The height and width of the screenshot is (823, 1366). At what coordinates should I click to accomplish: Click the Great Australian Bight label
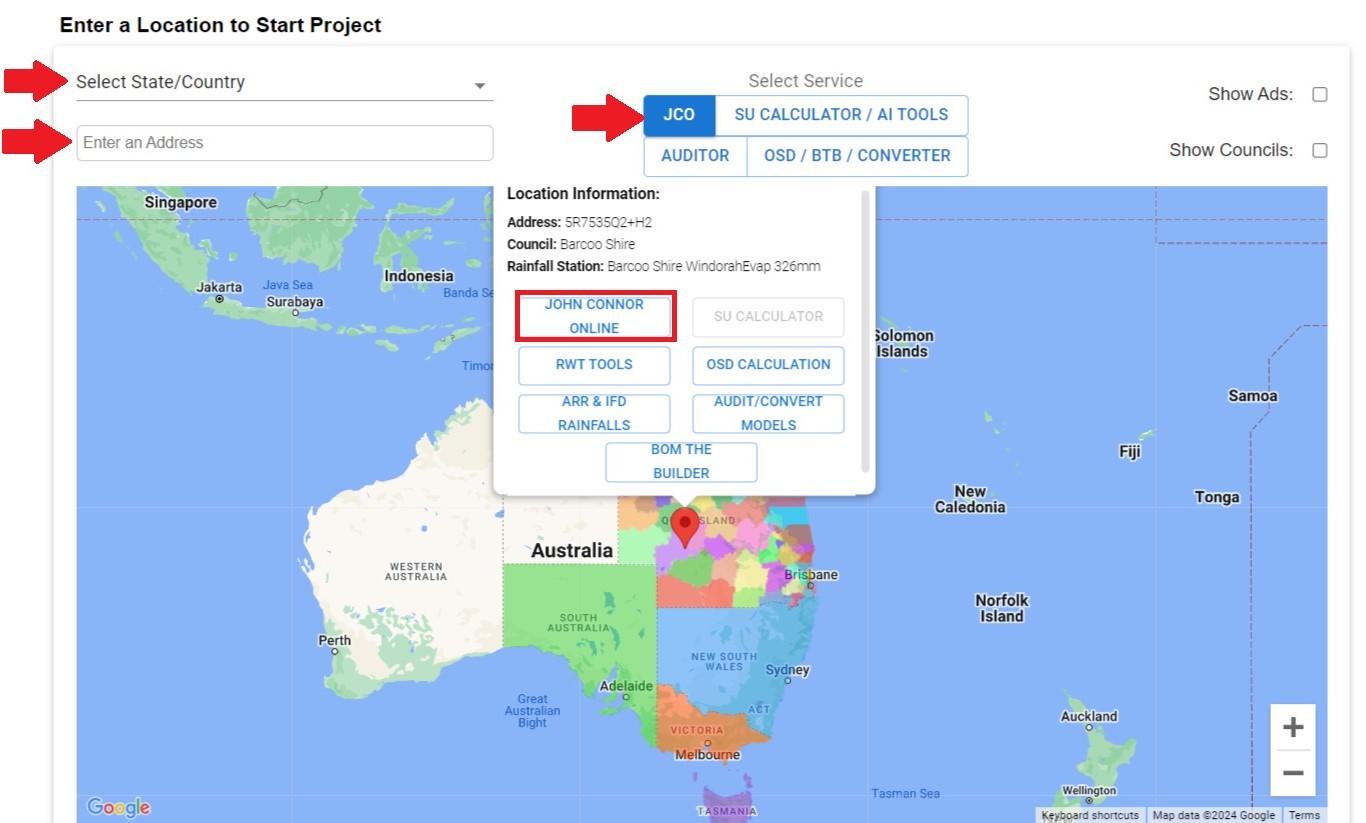[x=532, y=711]
